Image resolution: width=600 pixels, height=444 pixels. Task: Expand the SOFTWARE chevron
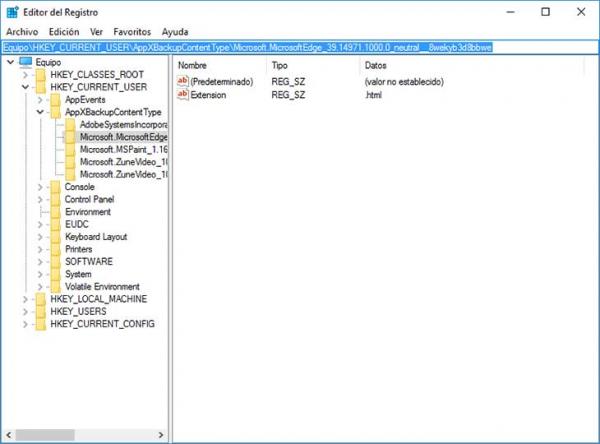point(40,262)
